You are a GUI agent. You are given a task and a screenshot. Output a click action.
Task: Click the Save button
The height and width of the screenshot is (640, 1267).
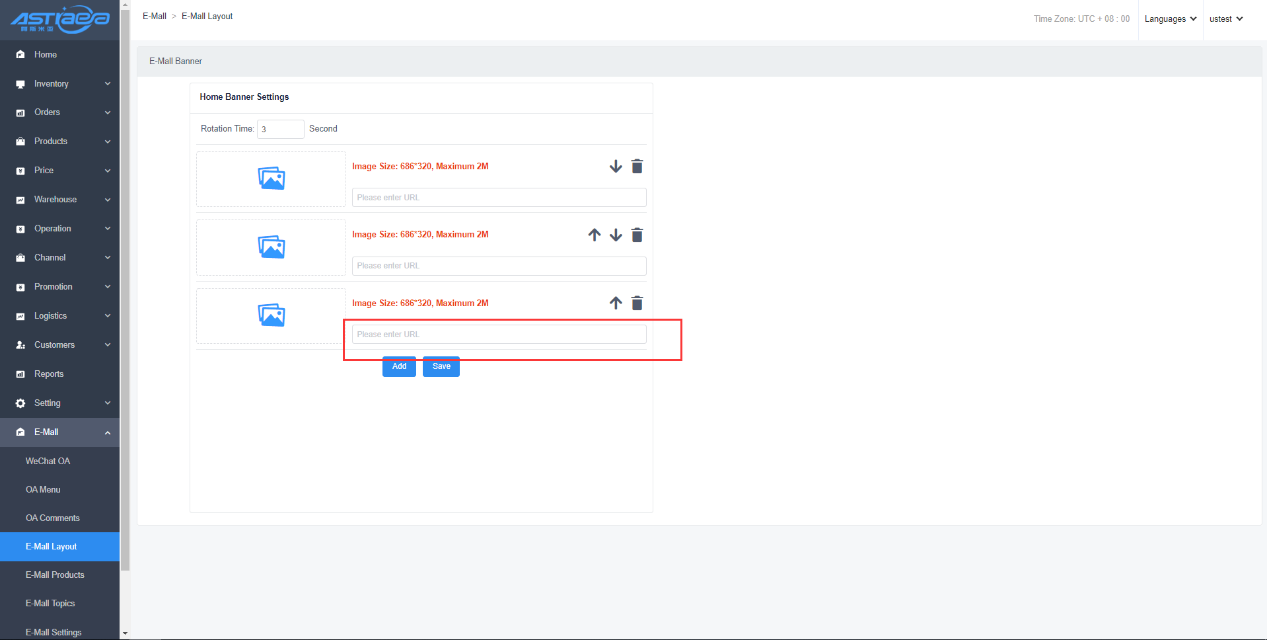[441, 366]
